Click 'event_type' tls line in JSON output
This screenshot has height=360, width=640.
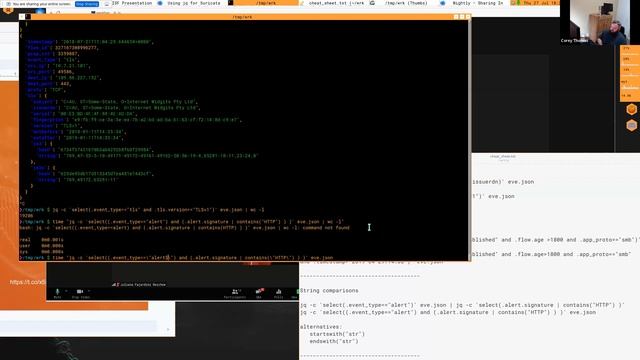point(54,60)
